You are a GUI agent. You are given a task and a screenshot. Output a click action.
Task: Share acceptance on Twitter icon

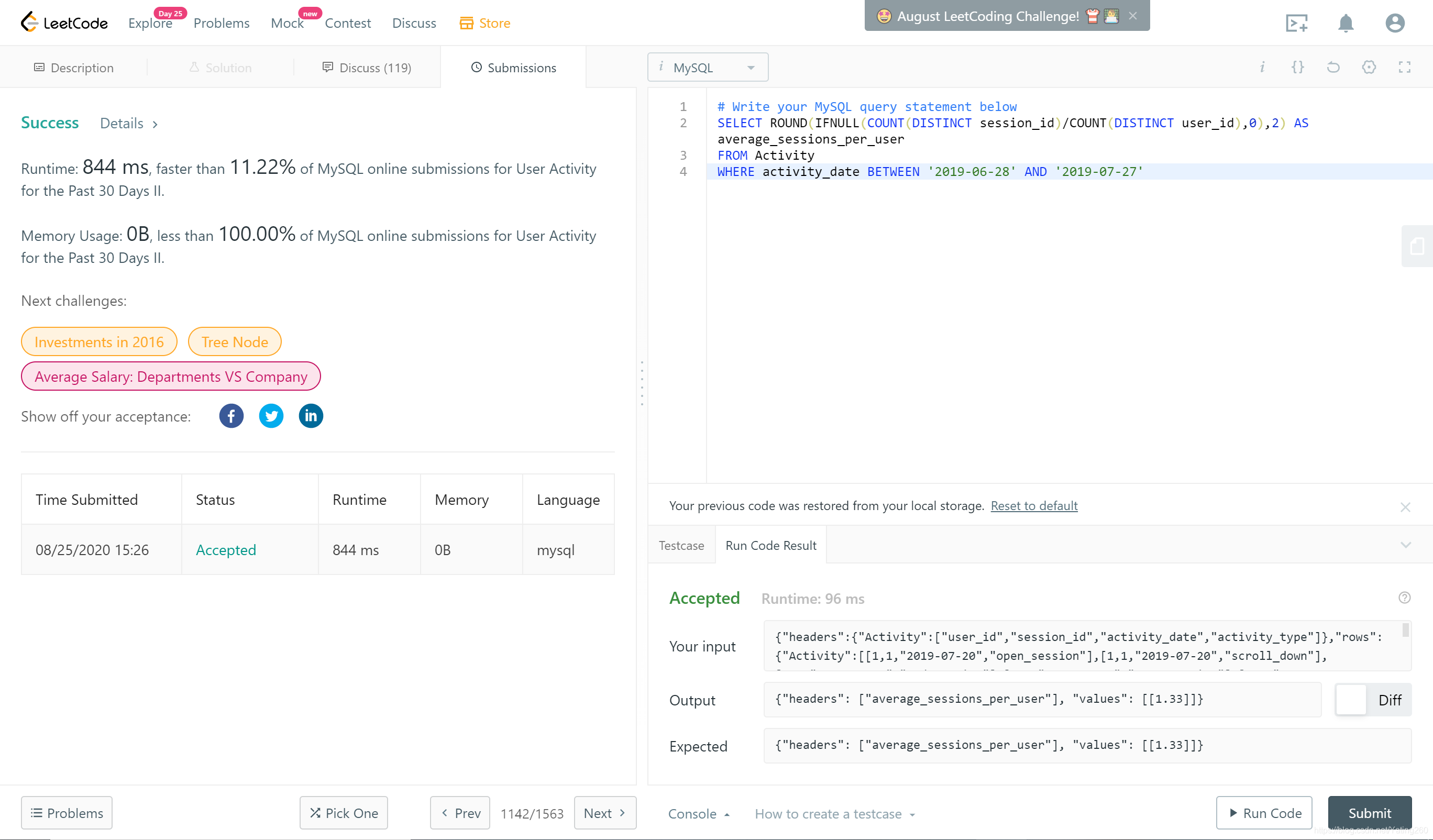(271, 416)
